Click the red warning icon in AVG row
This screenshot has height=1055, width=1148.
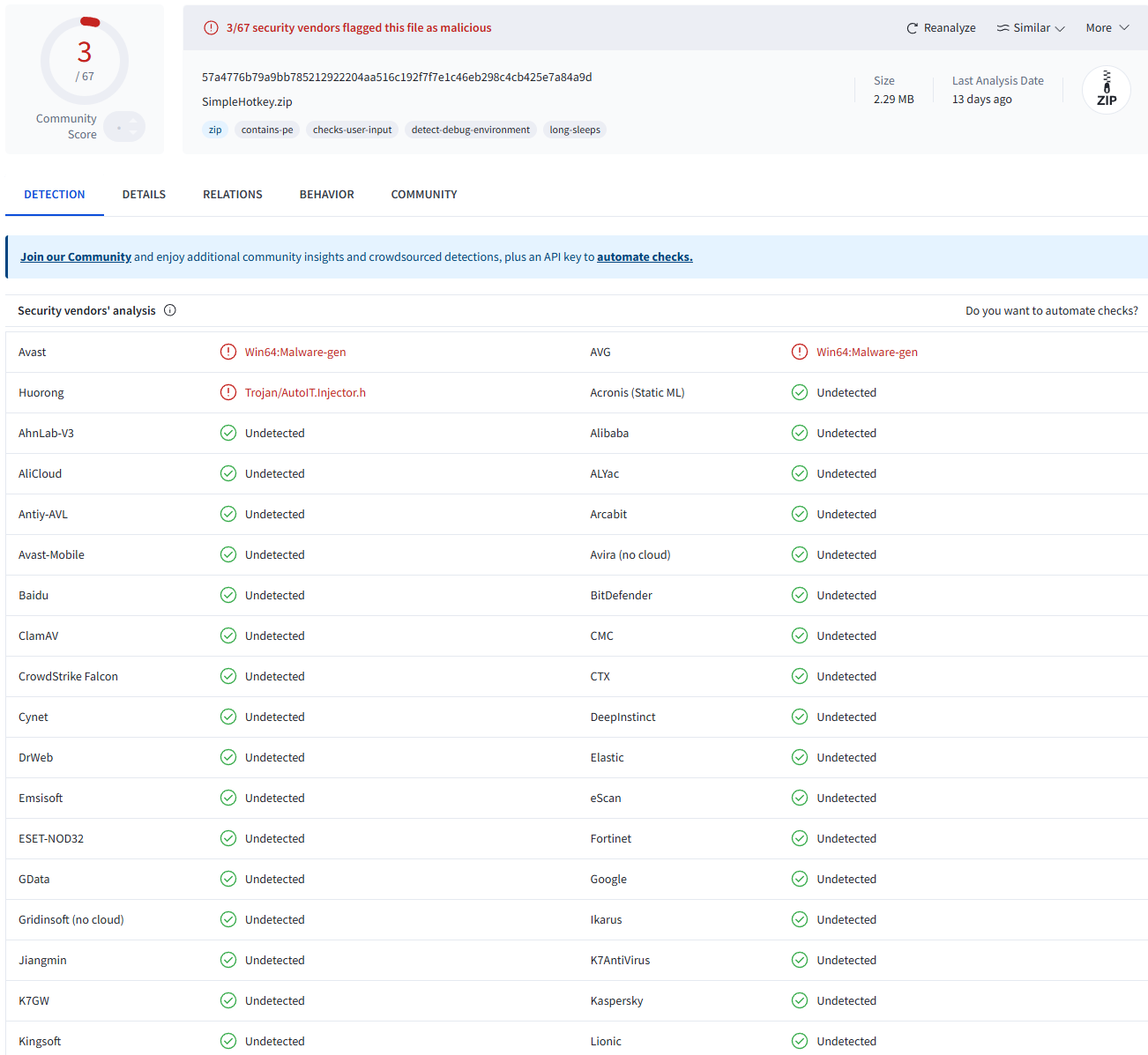[800, 352]
